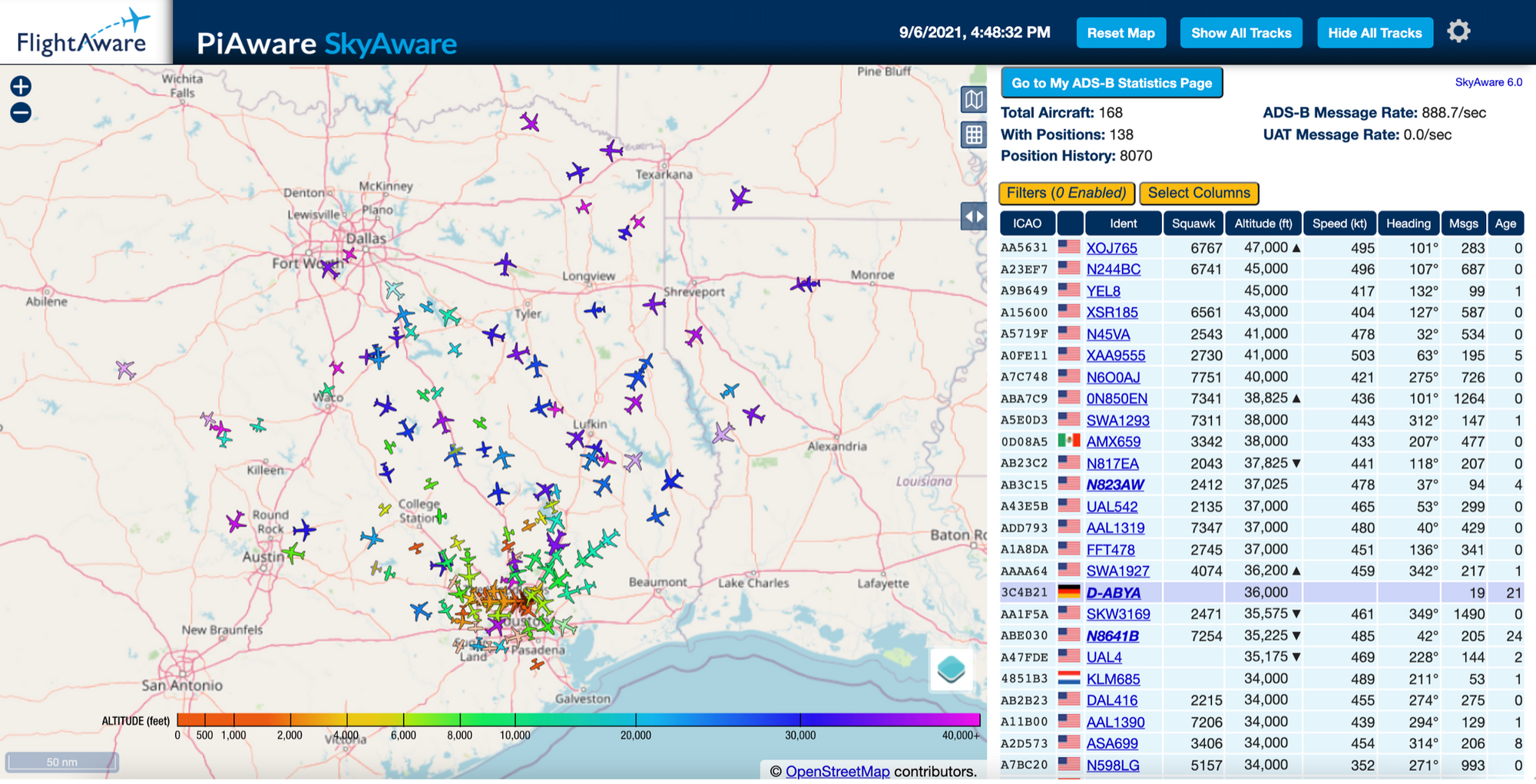Expand the Filters (0 Enabled) panel
Image resolution: width=1536 pixels, height=784 pixels.
1066,193
